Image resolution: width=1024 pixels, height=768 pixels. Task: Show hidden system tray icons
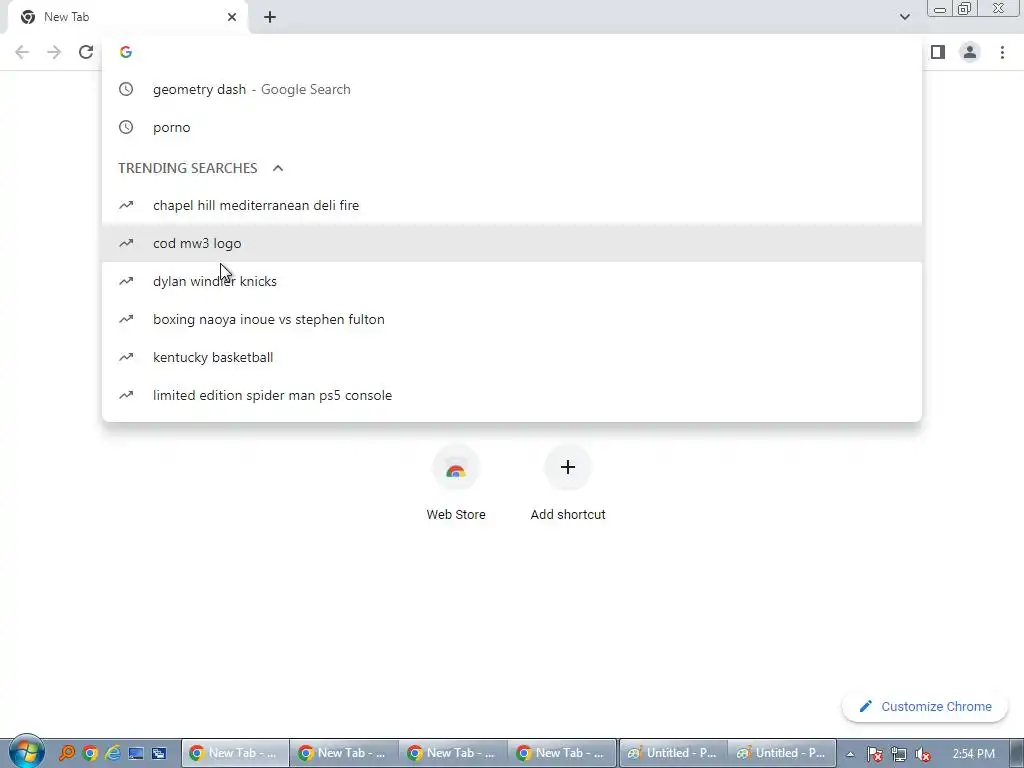pos(850,754)
